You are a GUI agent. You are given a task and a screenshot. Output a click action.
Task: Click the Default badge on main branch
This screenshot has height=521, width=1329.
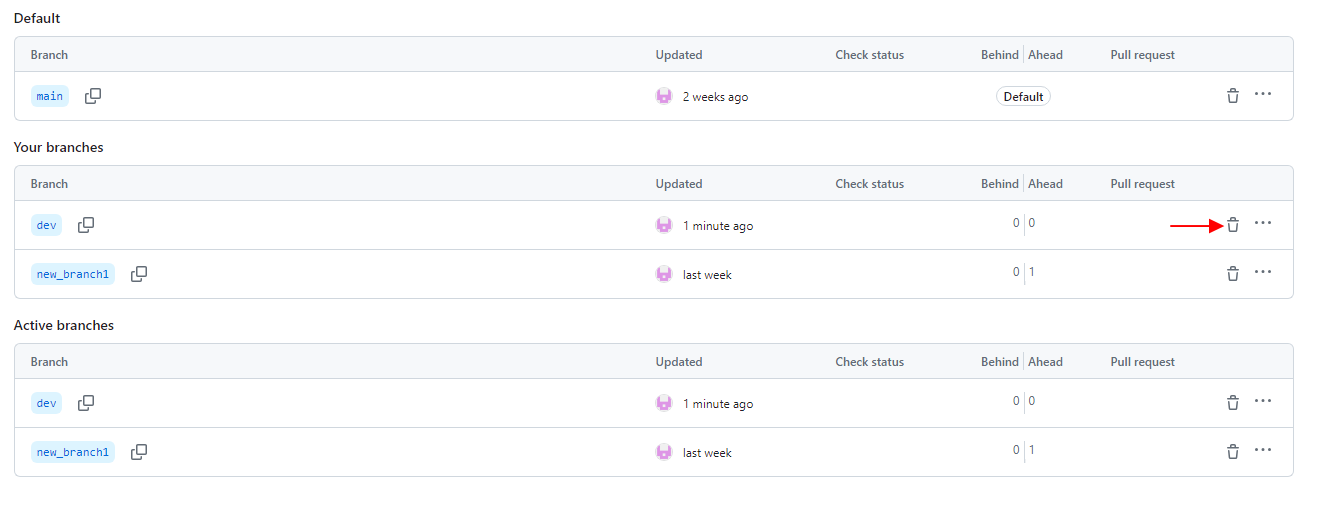(1023, 97)
